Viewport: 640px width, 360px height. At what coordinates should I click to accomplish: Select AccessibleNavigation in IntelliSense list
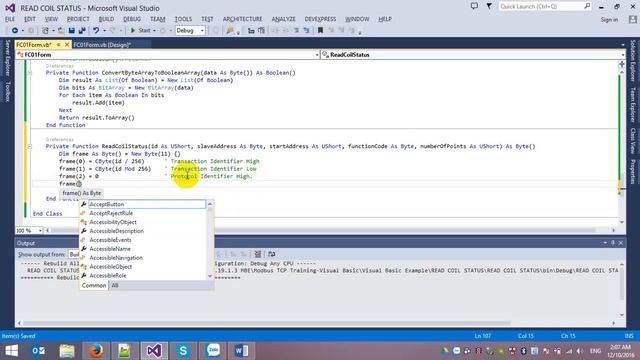[143, 258]
